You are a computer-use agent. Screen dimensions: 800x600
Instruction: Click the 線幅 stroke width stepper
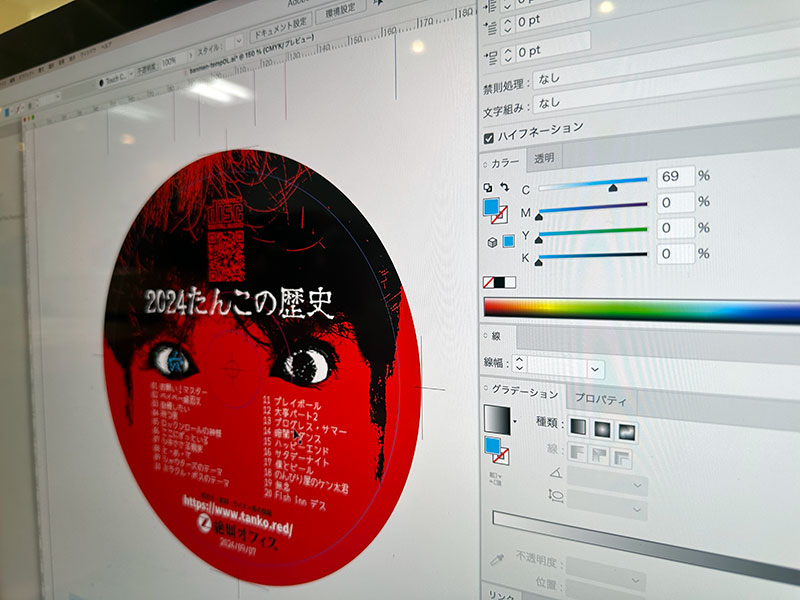[x=519, y=363]
